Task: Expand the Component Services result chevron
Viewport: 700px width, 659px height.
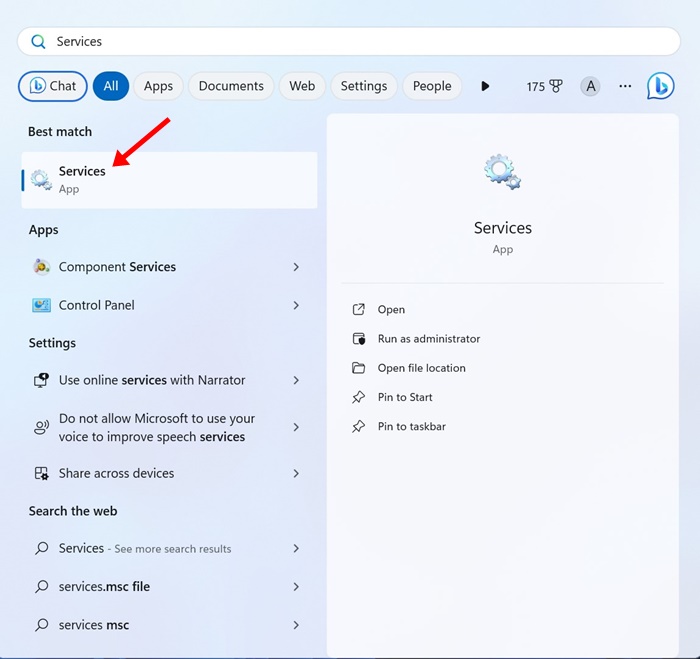Action: tap(296, 267)
